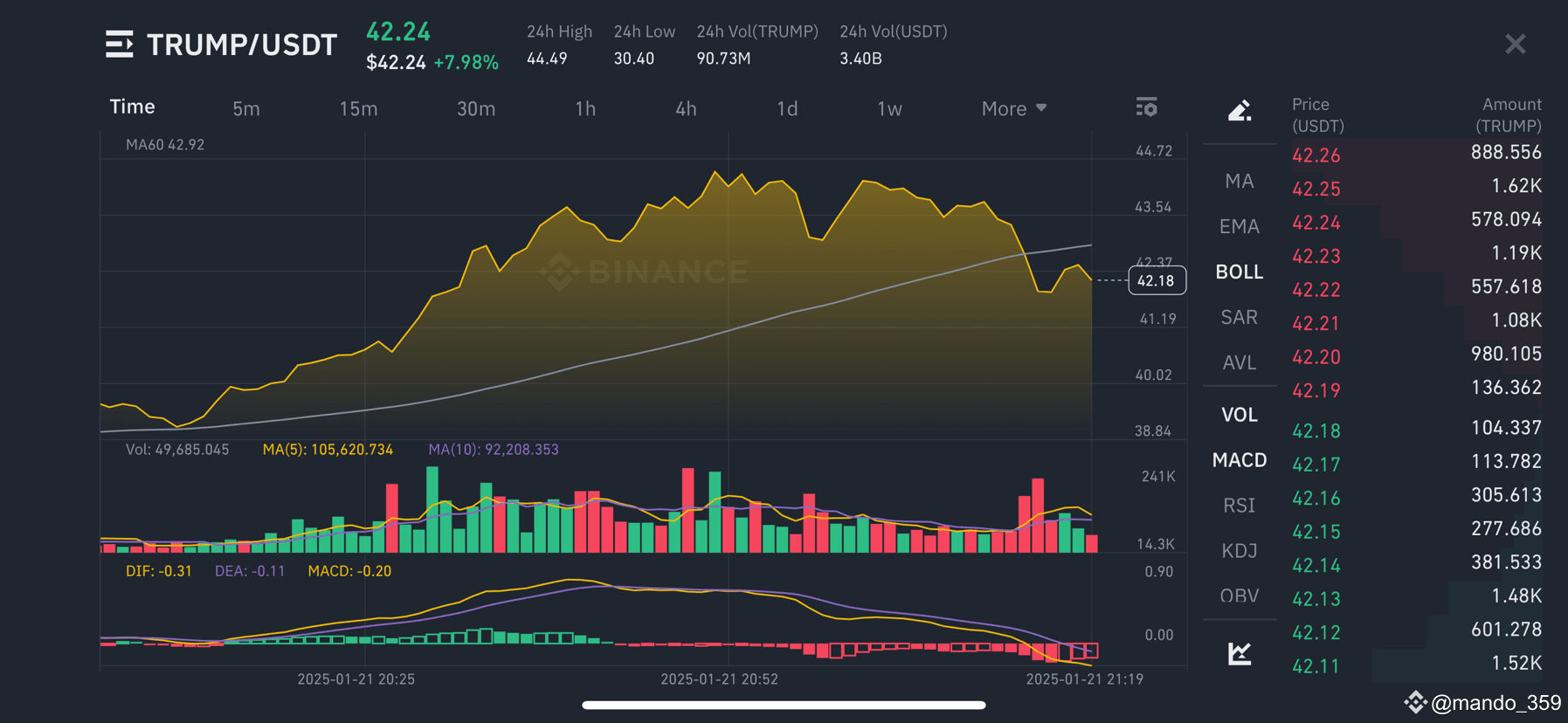Click the 888.556 amount entry

(x=1506, y=152)
